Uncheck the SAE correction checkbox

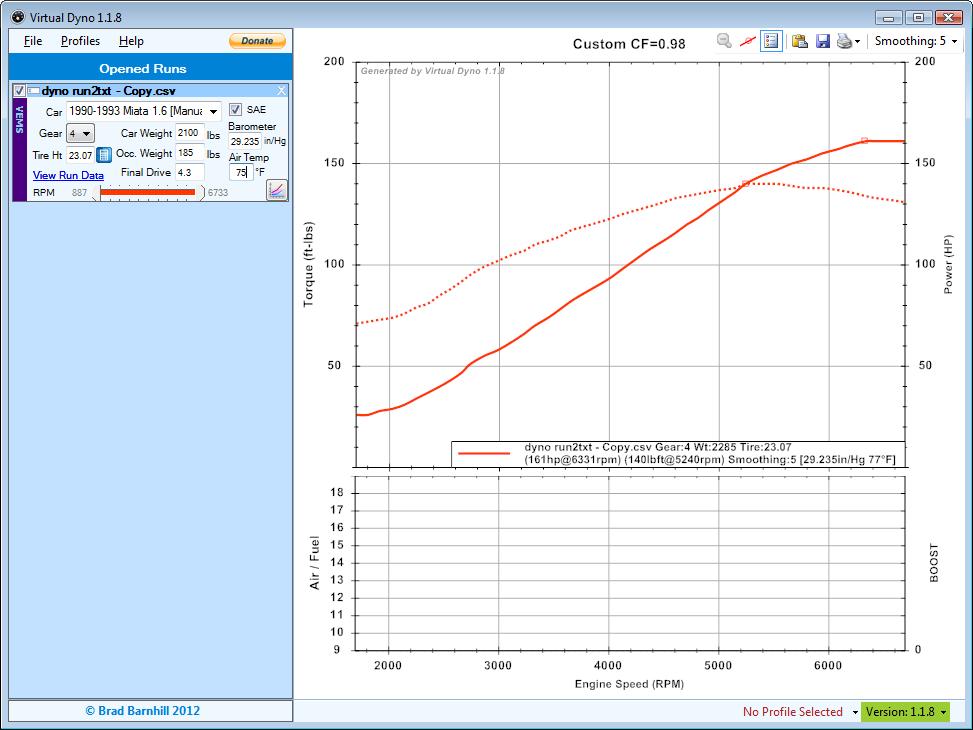point(236,110)
